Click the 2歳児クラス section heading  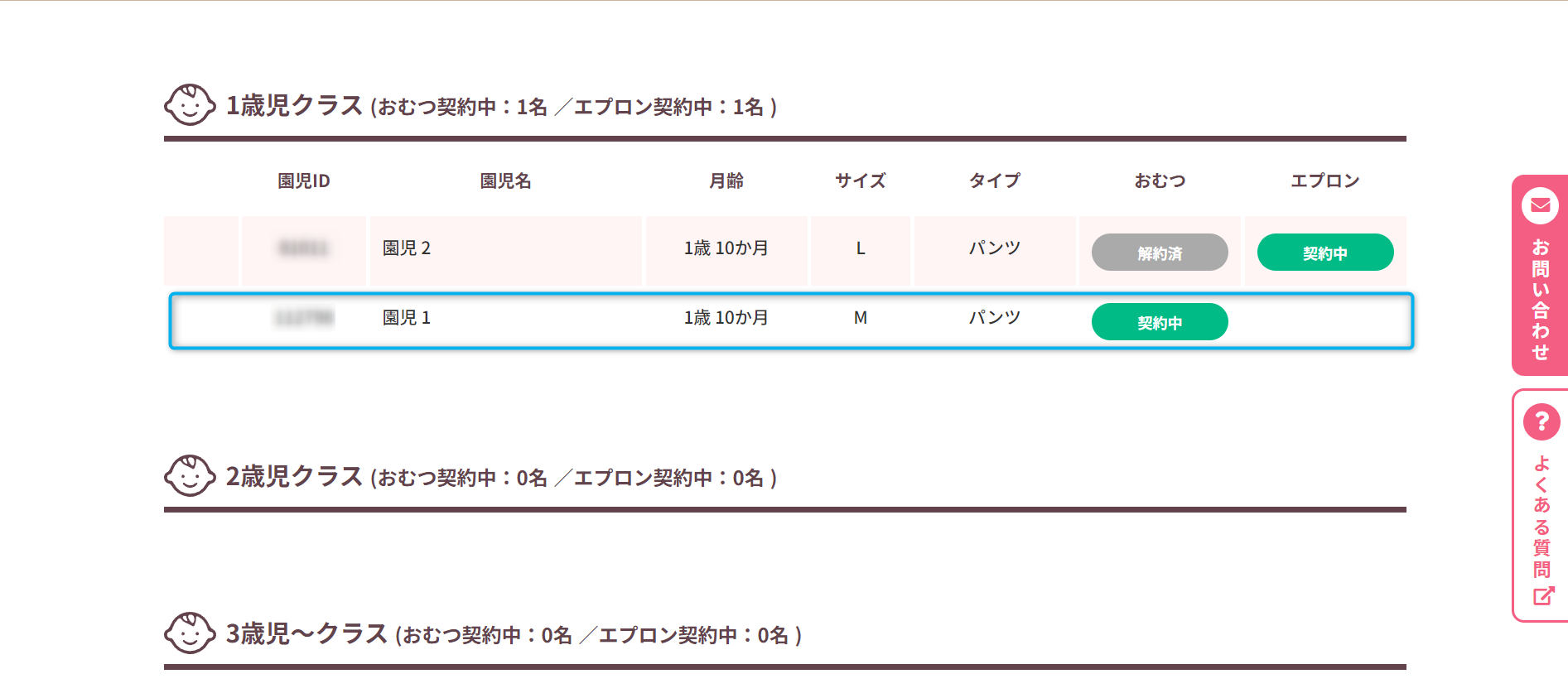tap(294, 476)
